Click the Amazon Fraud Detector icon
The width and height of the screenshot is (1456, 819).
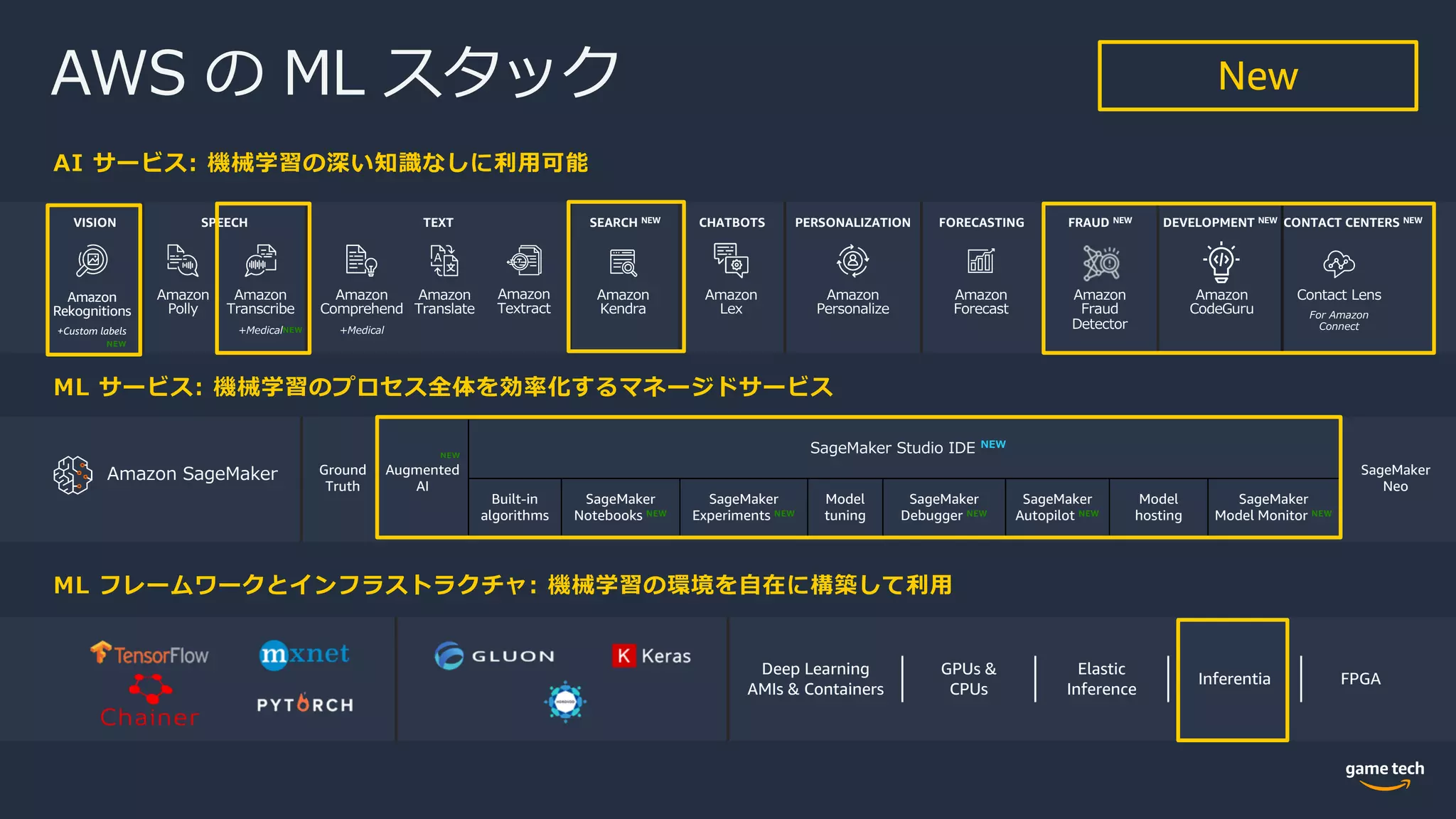pos(1101,263)
